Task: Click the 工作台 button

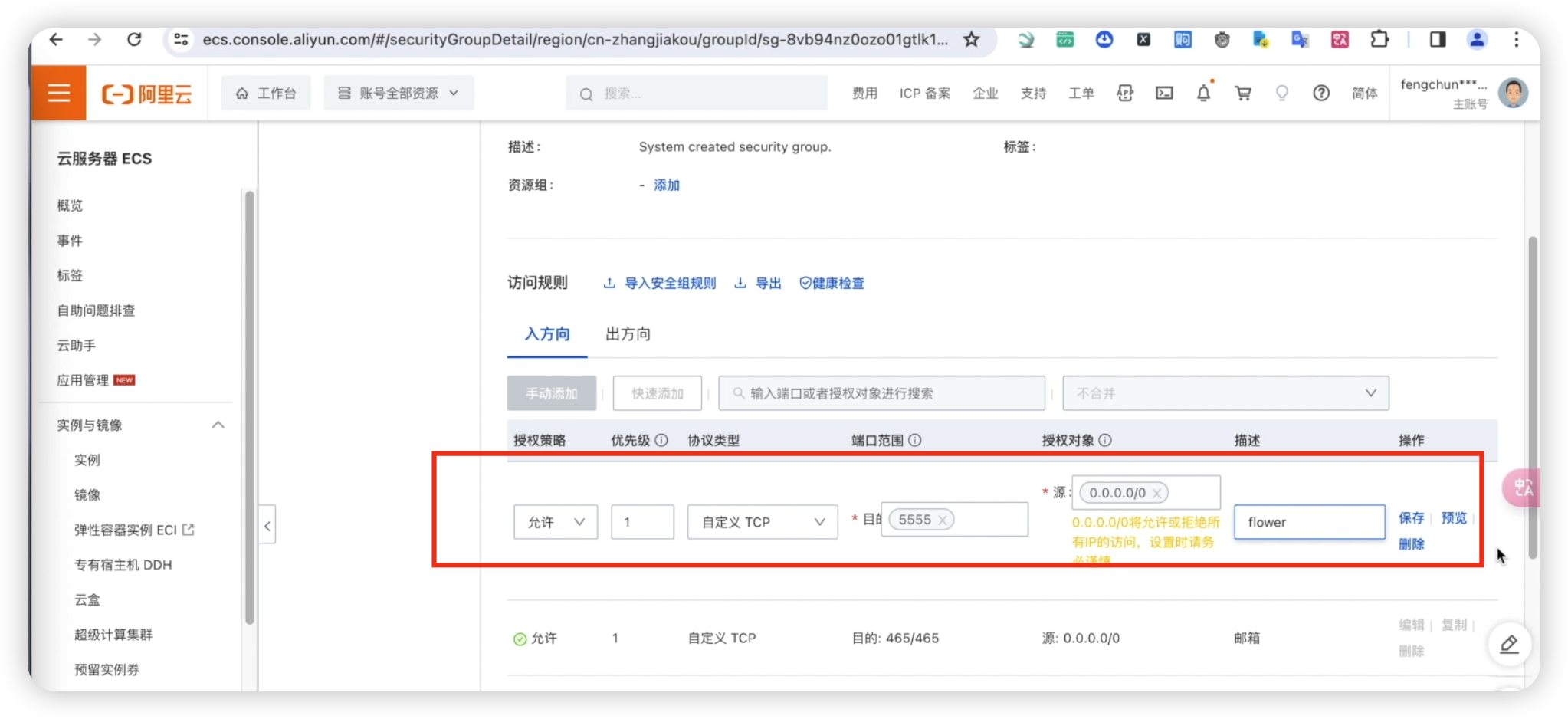Action: click(266, 94)
